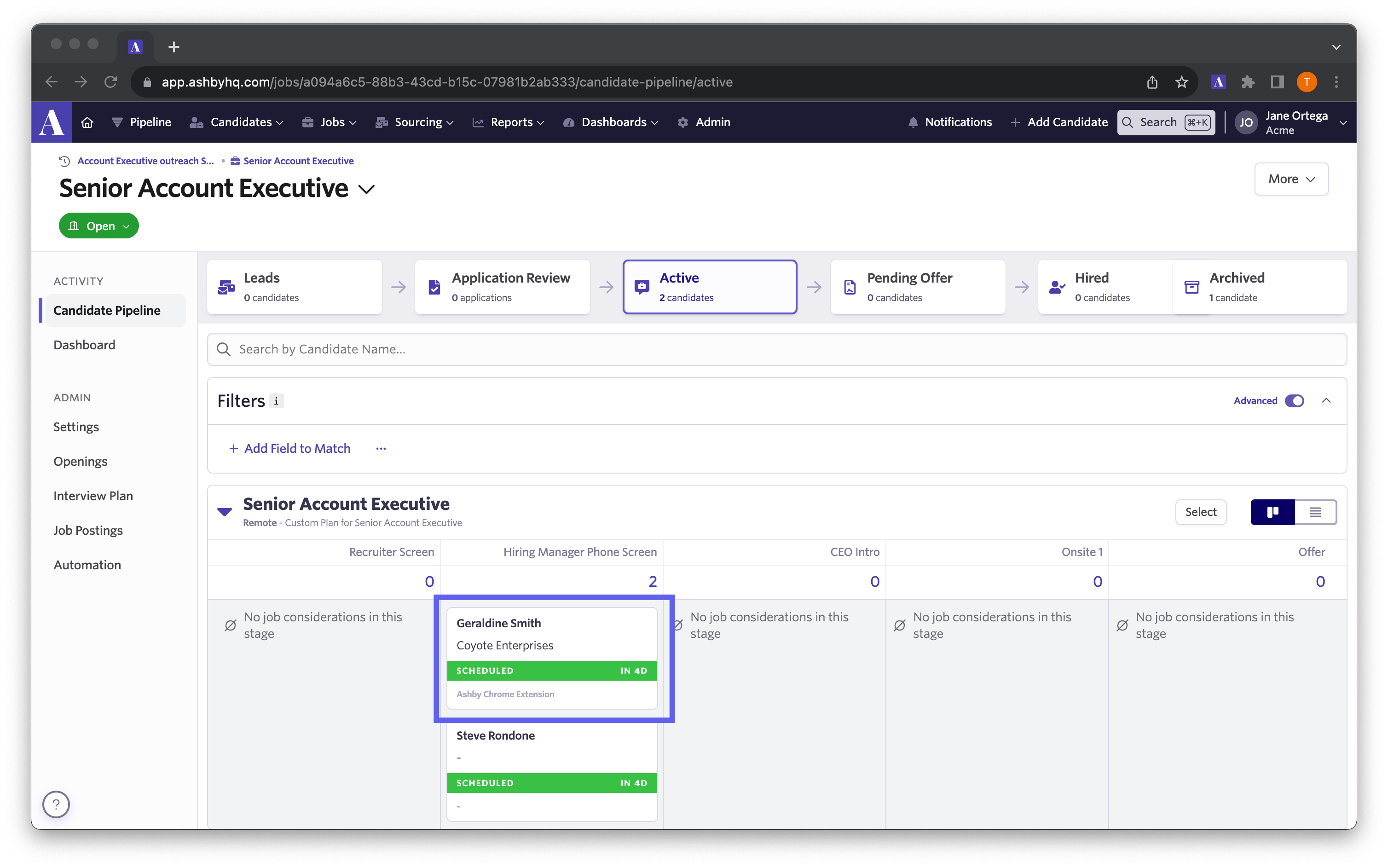The image size is (1388, 868).
Task: Click the Select button
Action: click(x=1200, y=512)
